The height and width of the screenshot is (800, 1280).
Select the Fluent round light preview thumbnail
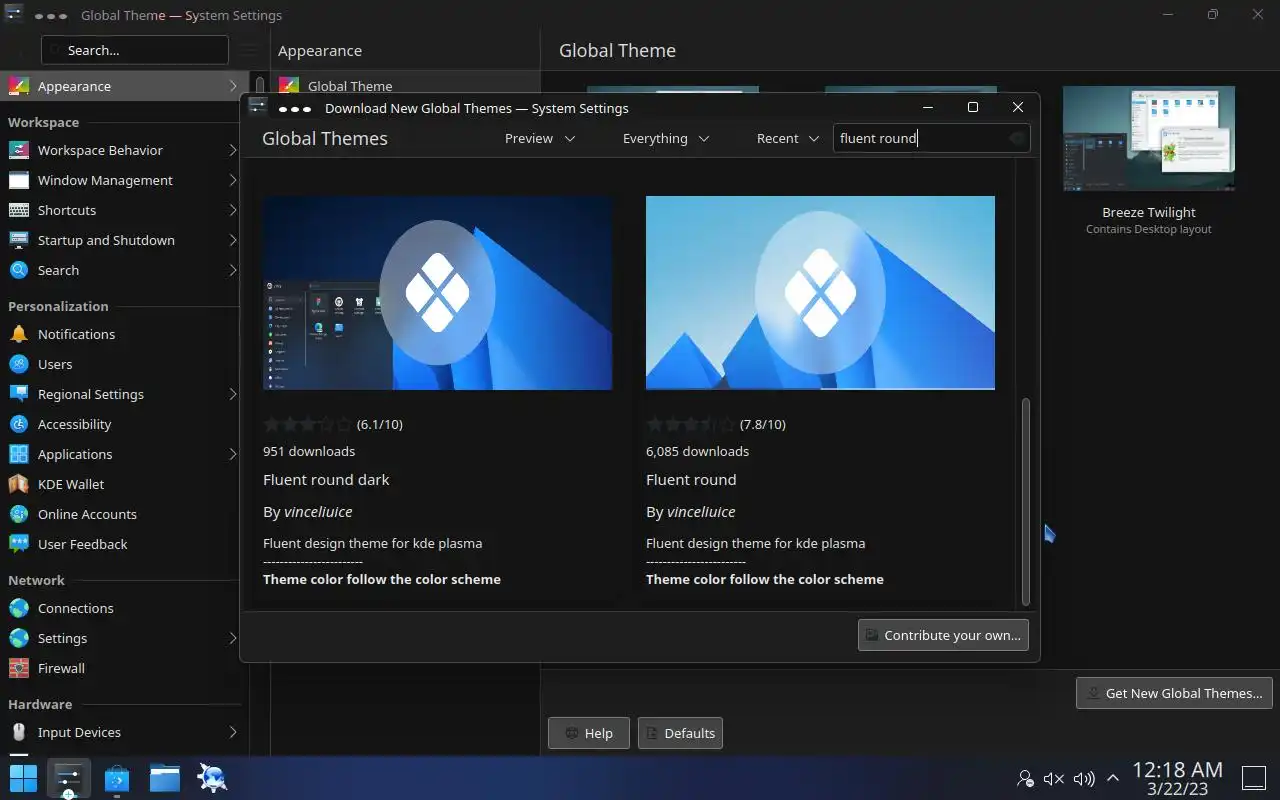[x=820, y=292]
